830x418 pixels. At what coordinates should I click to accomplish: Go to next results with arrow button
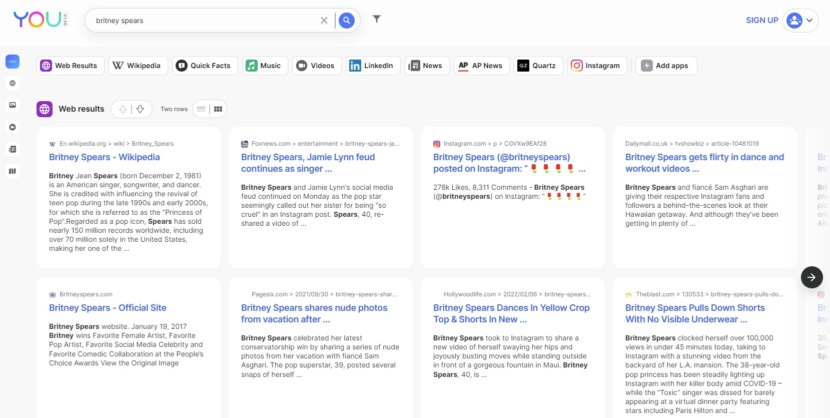811,277
